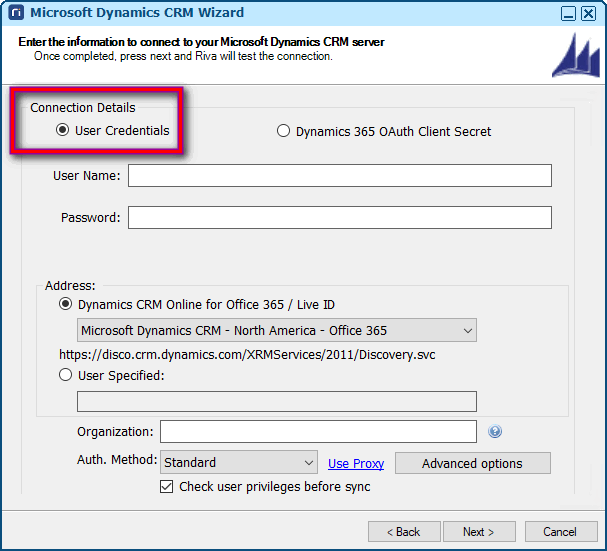This screenshot has width=607, height=551.
Task: Click the Riva app icon in title bar
Action: tap(16, 12)
